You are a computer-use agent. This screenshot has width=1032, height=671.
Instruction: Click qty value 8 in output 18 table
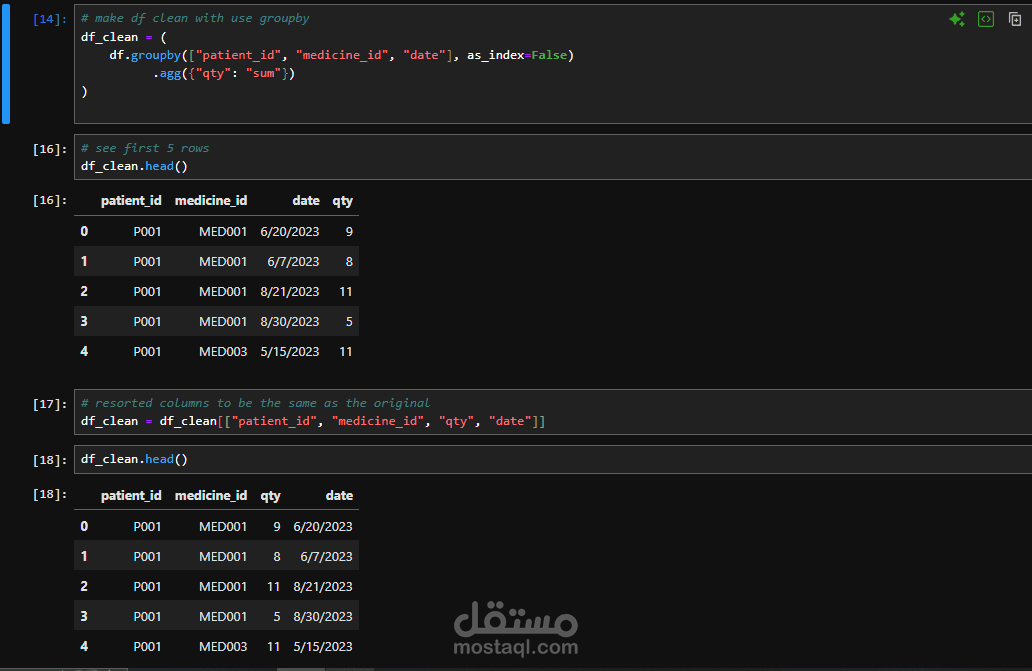276,557
